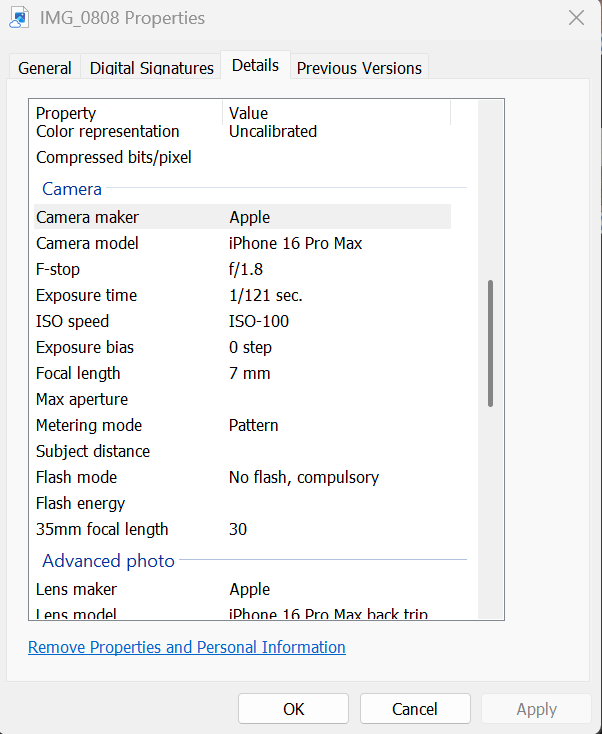This screenshot has width=602, height=734.
Task: Select the Color representation property
Action: (108, 131)
